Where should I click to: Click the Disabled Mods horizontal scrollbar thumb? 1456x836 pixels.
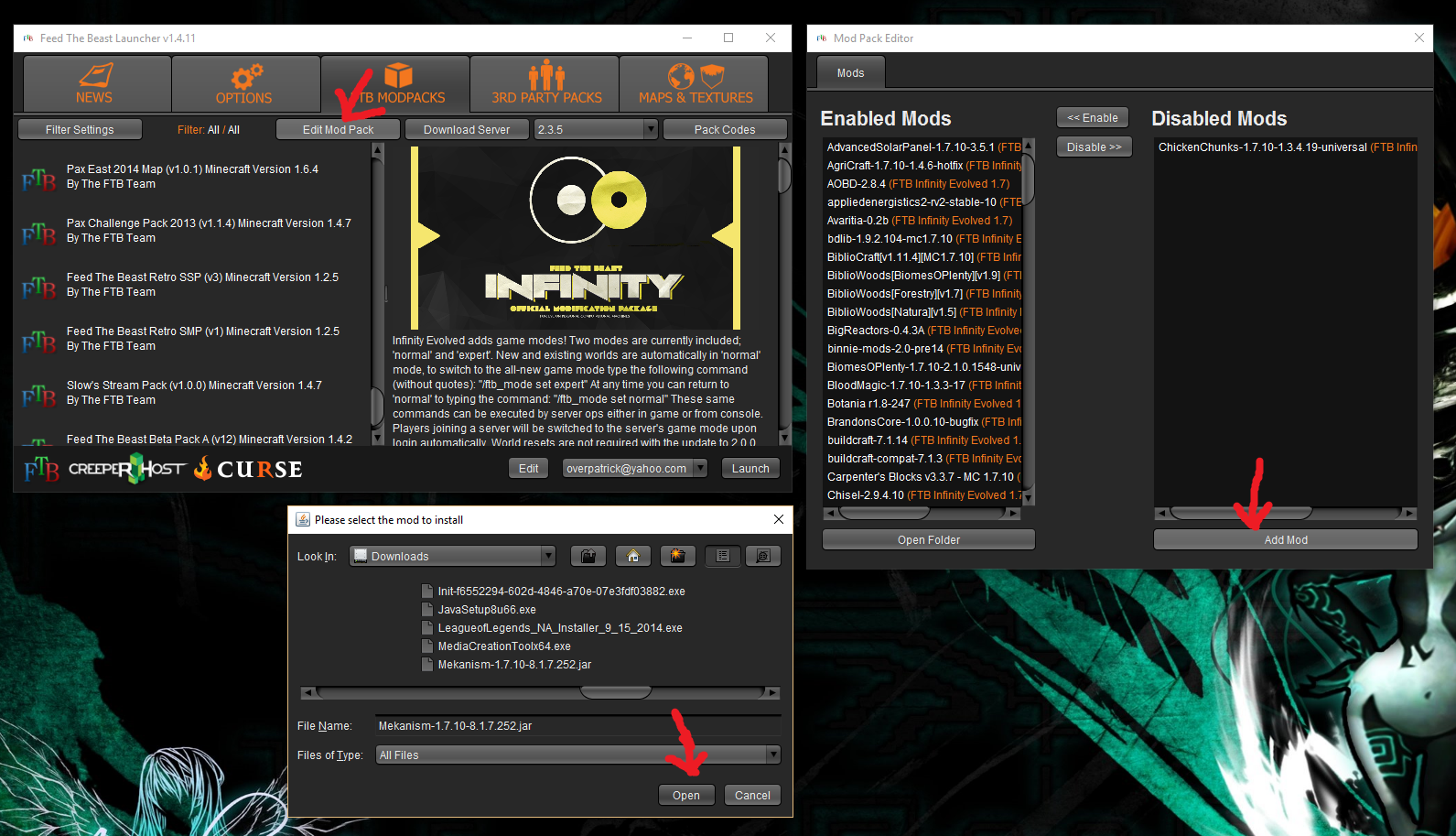[1241, 514]
